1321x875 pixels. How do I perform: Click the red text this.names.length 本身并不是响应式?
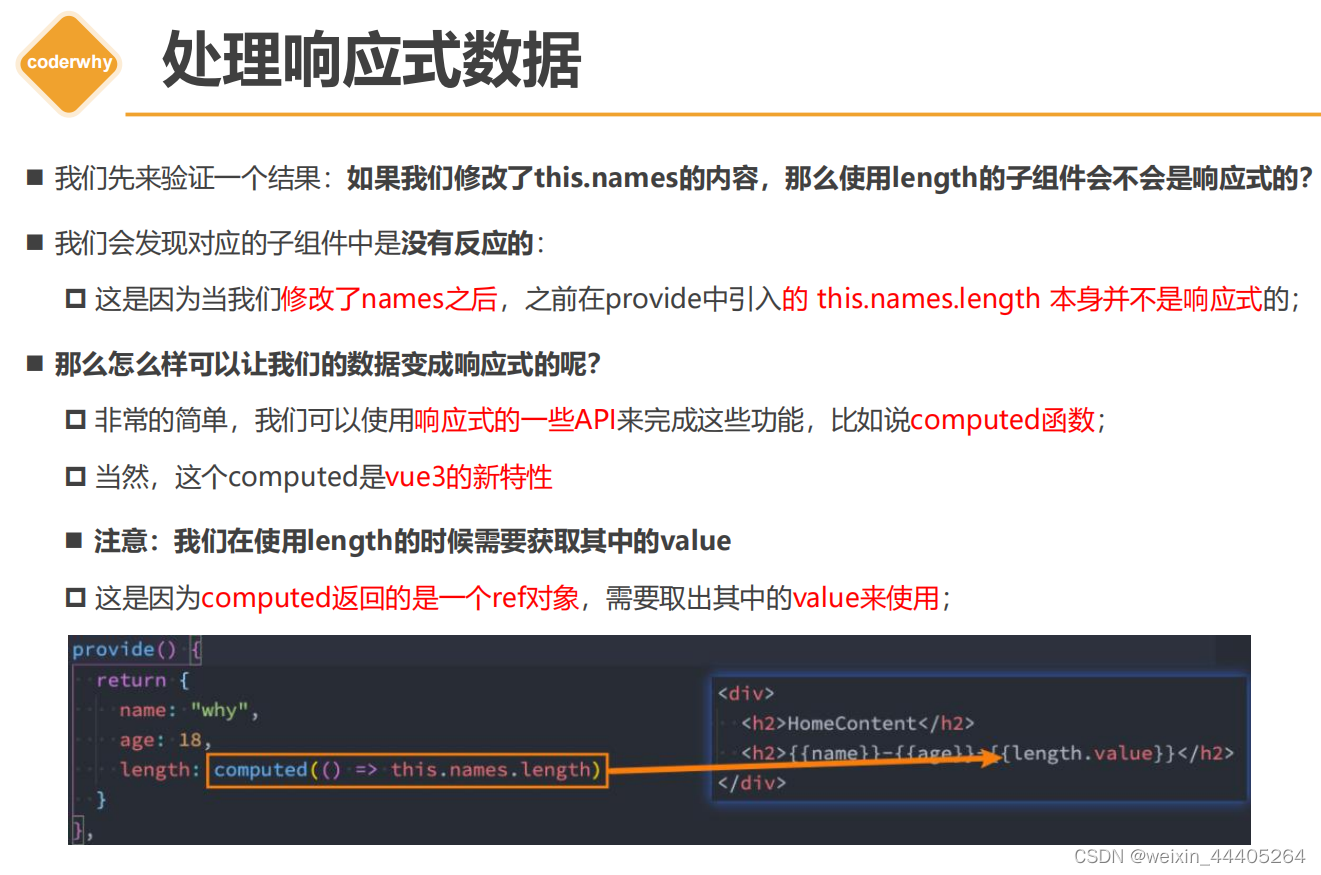click(1040, 299)
